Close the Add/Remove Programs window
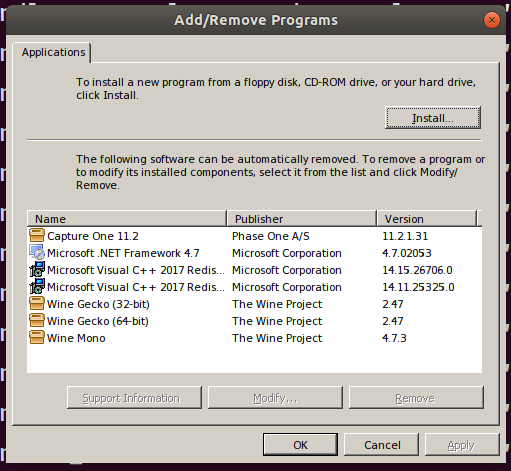The height and width of the screenshot is (471, 511). pyautogui.click(x=492, y=20)
